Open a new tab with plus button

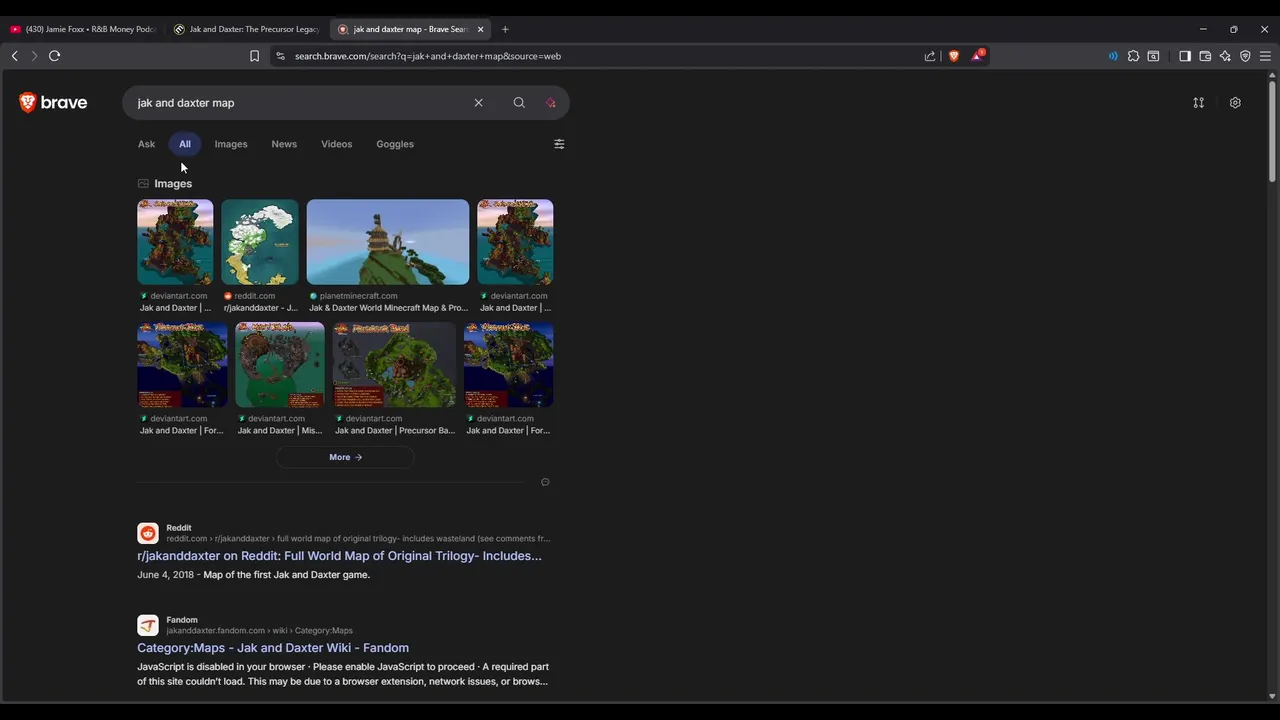pos(505,29)
